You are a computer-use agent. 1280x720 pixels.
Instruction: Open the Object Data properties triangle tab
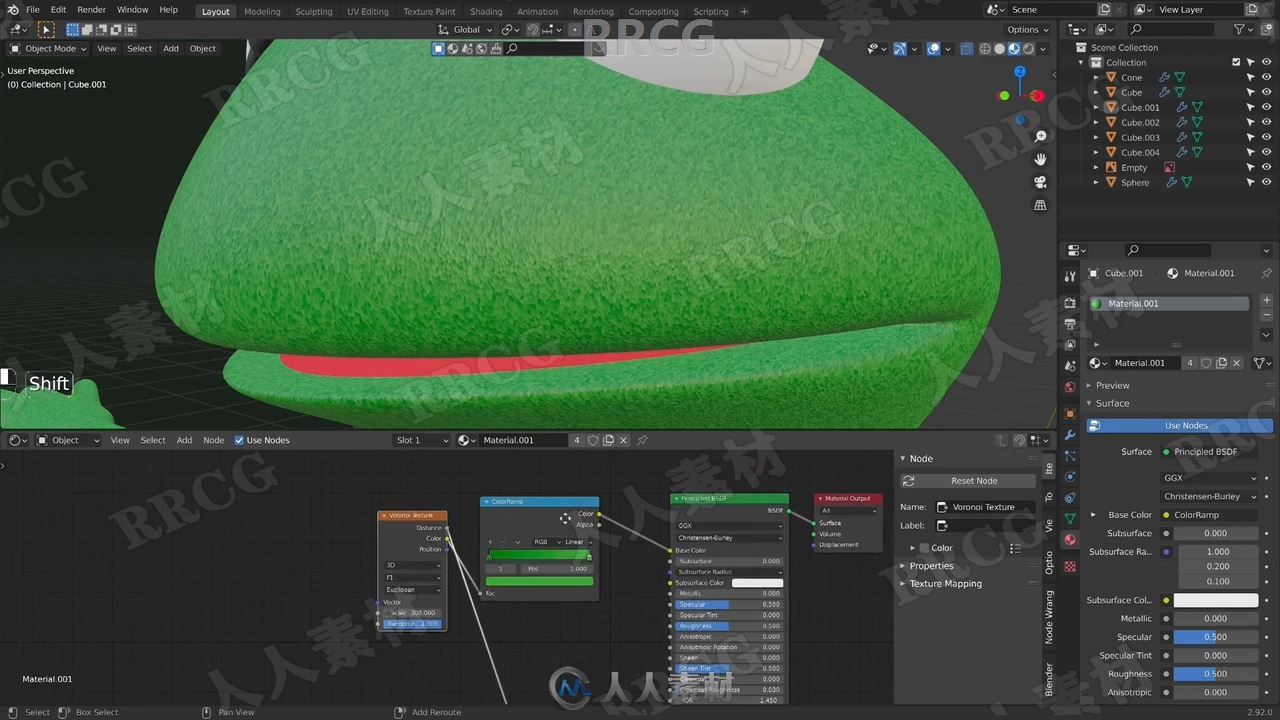coord(1070,518)
